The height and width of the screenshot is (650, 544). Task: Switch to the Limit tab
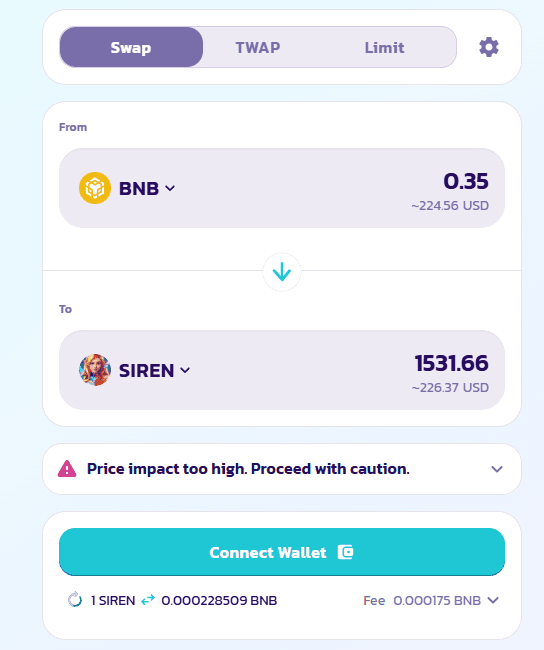384,47
